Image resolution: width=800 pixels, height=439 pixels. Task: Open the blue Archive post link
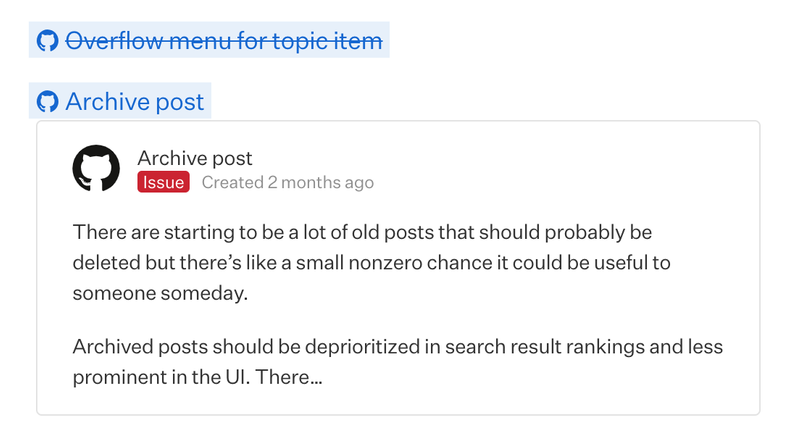(x=134, y=101)
